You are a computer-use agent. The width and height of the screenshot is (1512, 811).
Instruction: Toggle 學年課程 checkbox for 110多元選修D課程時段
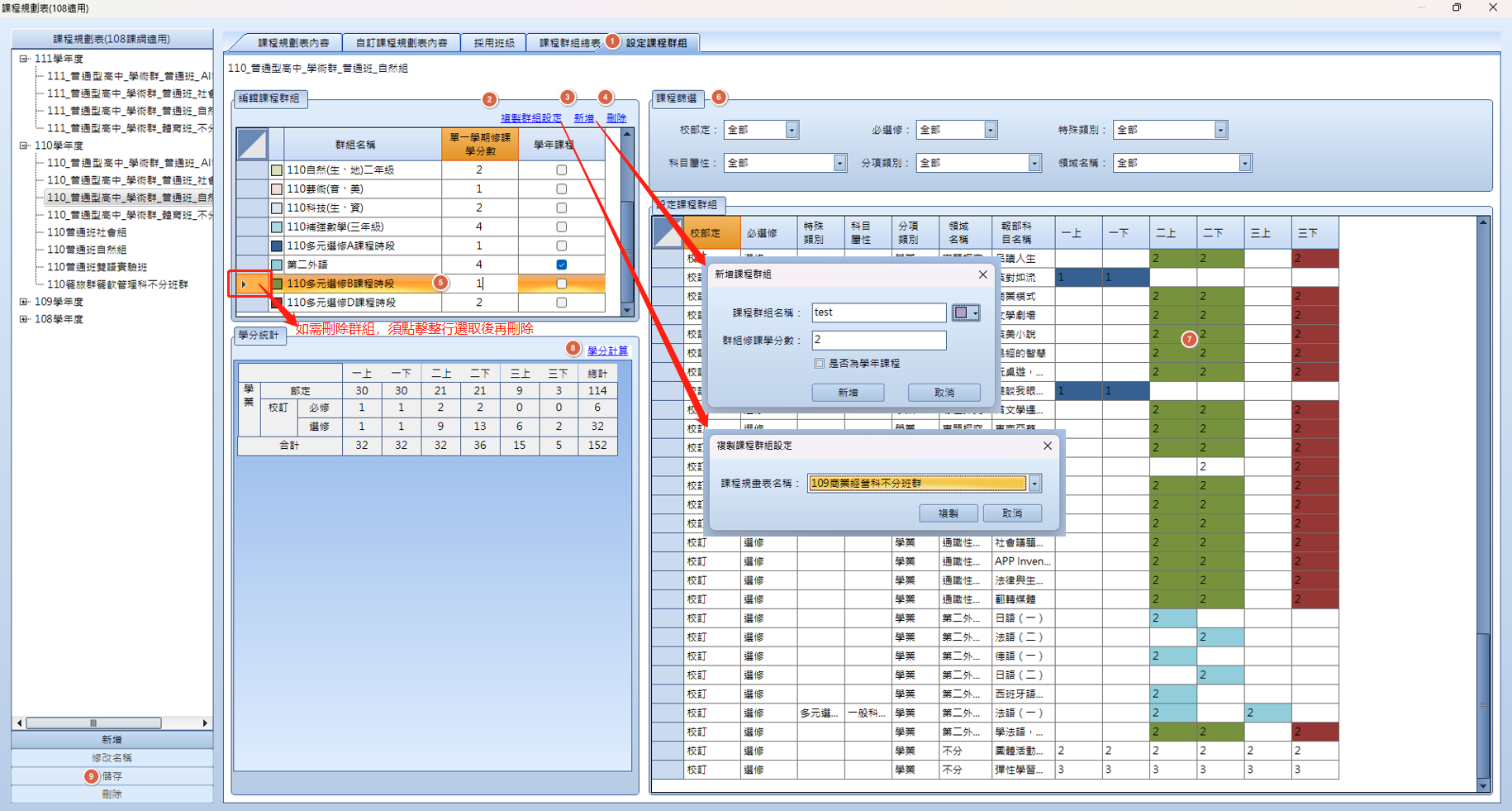[x=562, y=303]
